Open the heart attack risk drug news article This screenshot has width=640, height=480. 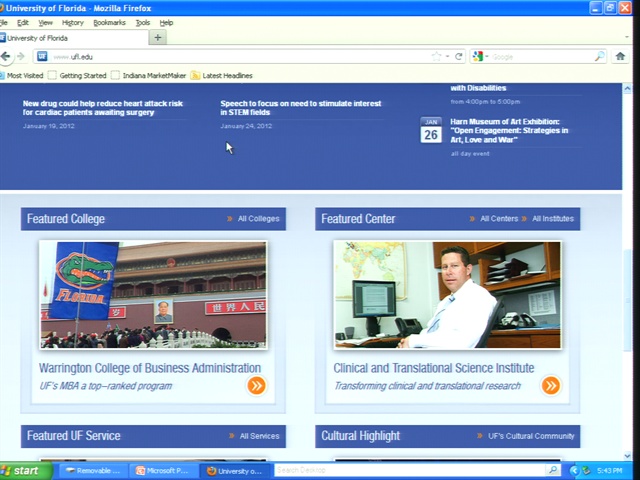point(103,108)
